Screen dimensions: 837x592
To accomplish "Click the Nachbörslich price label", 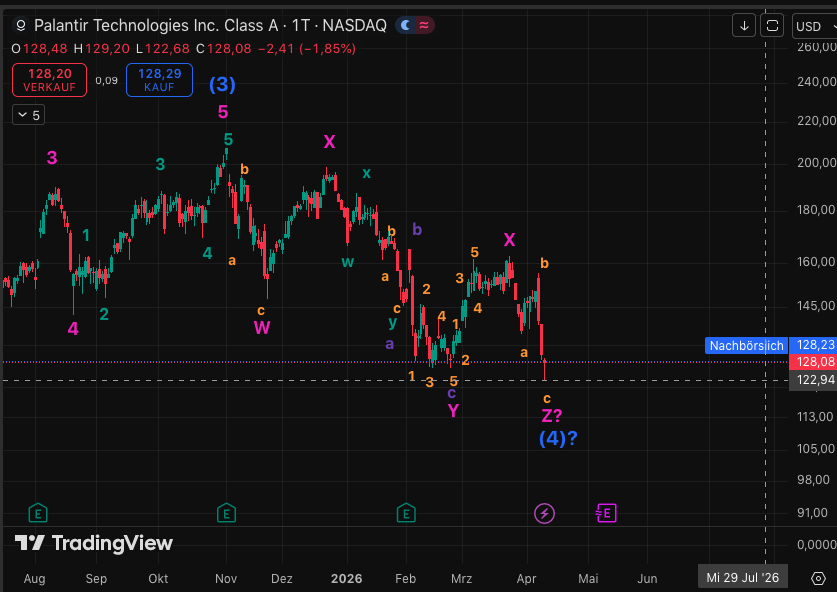I will pyautogui.click(x=746, y=345).
